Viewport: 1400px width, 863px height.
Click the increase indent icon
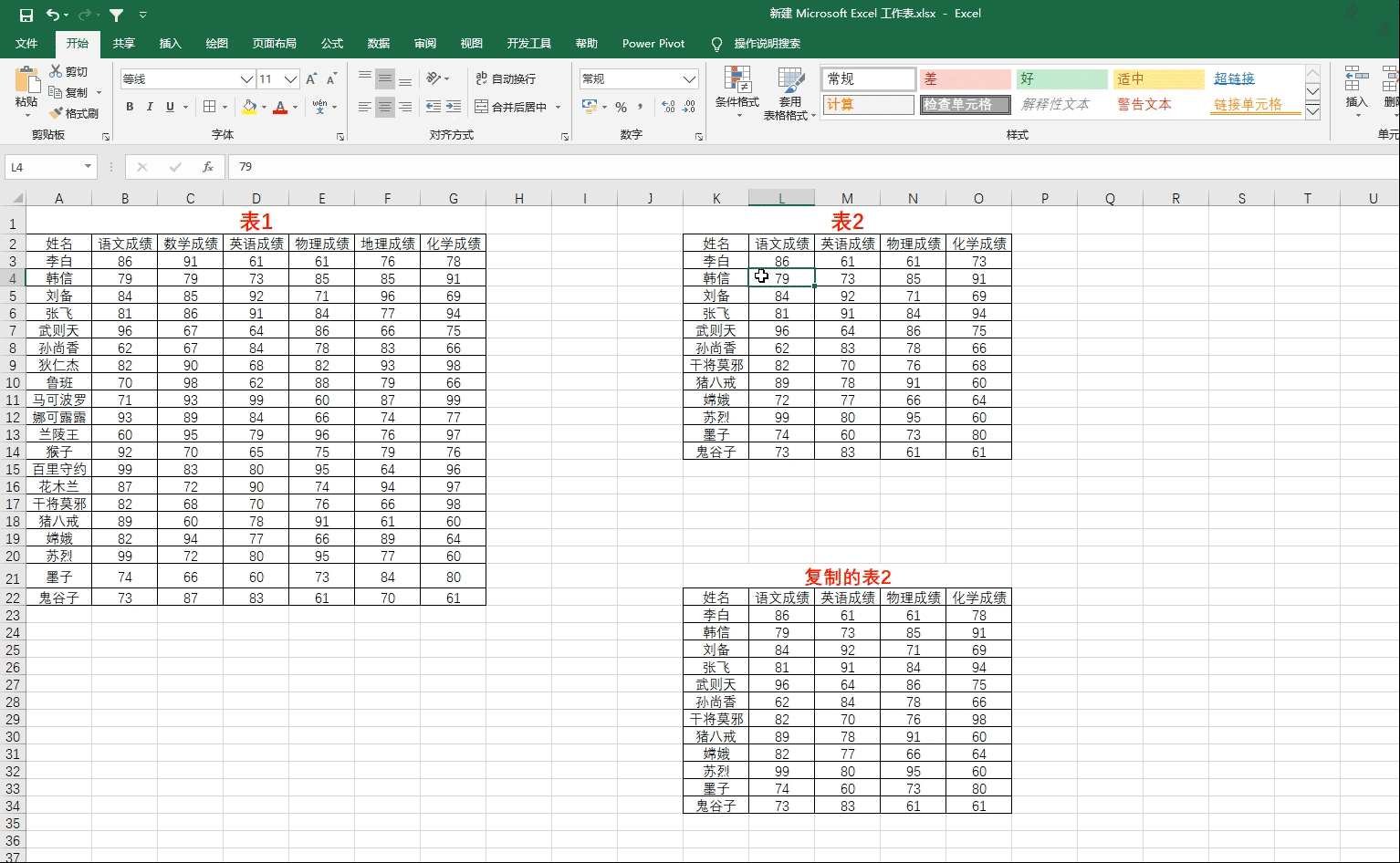click(454, 107)
